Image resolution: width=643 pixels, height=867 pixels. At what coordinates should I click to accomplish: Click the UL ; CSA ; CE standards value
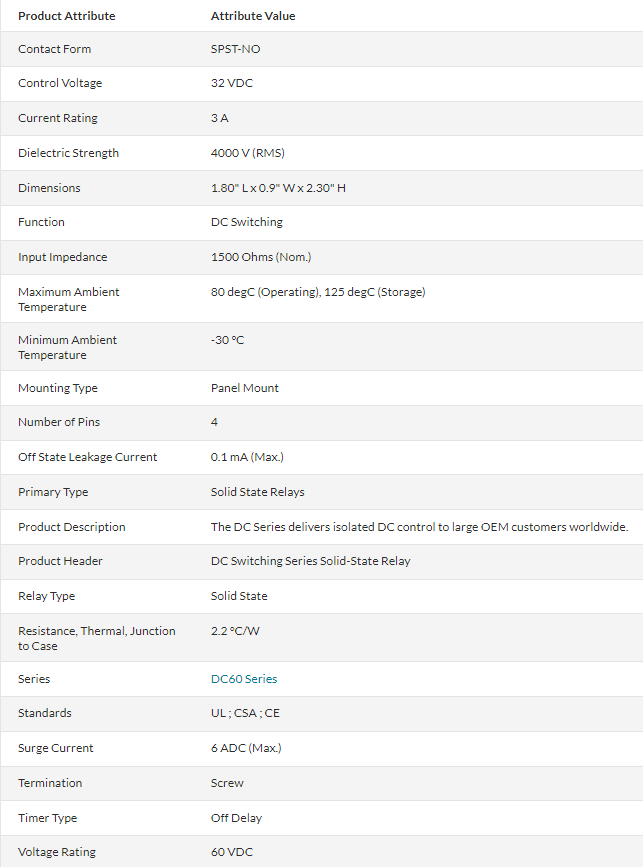(245, 713)
